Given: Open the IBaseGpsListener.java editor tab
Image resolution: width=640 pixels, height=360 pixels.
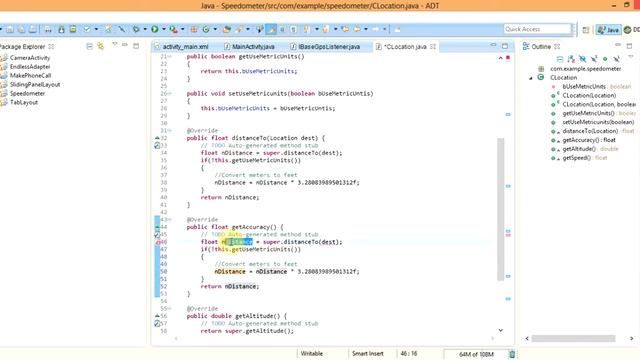Looking at the screenshot, I should 325,47.
